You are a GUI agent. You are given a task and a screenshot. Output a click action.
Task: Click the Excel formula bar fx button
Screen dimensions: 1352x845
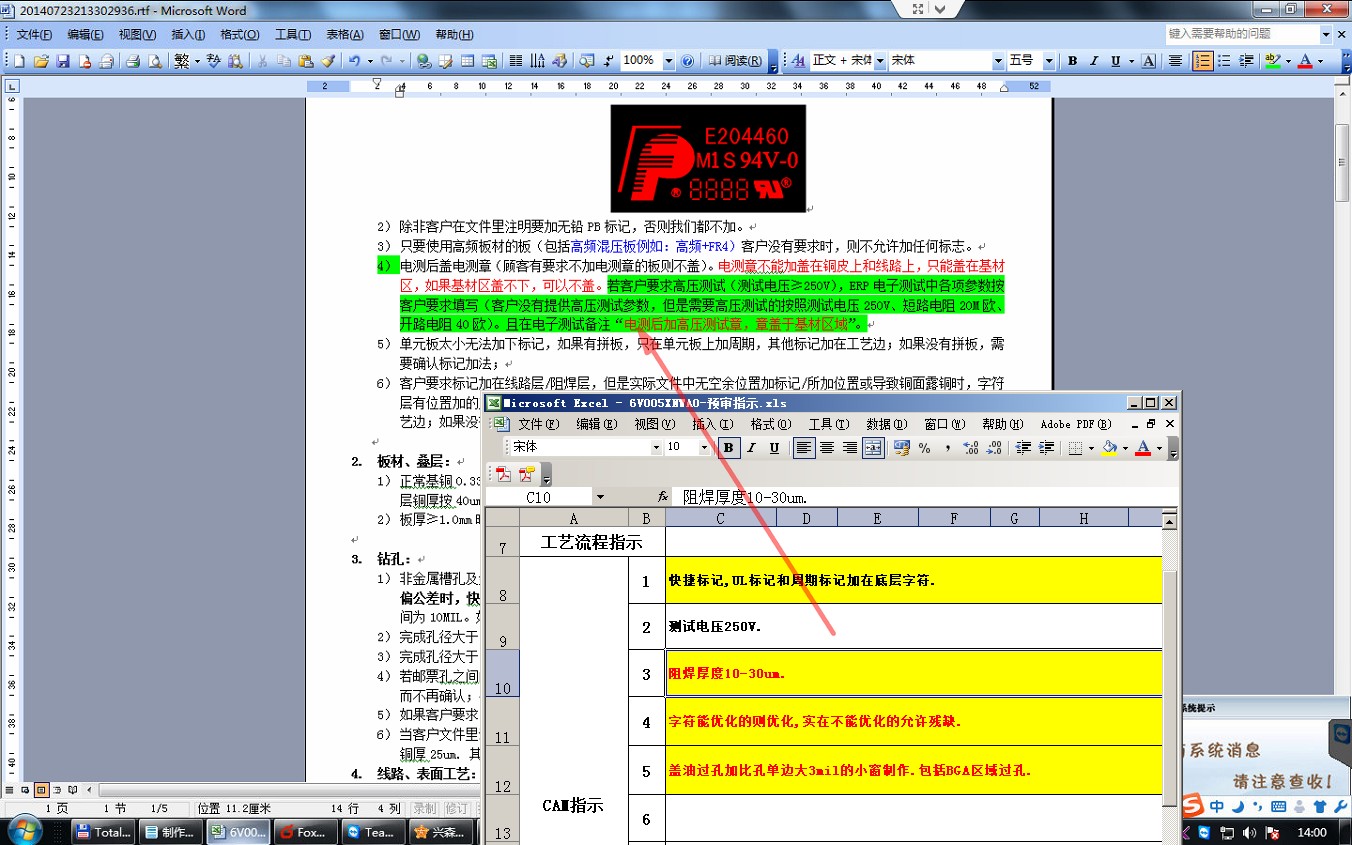tap(663, 497)
